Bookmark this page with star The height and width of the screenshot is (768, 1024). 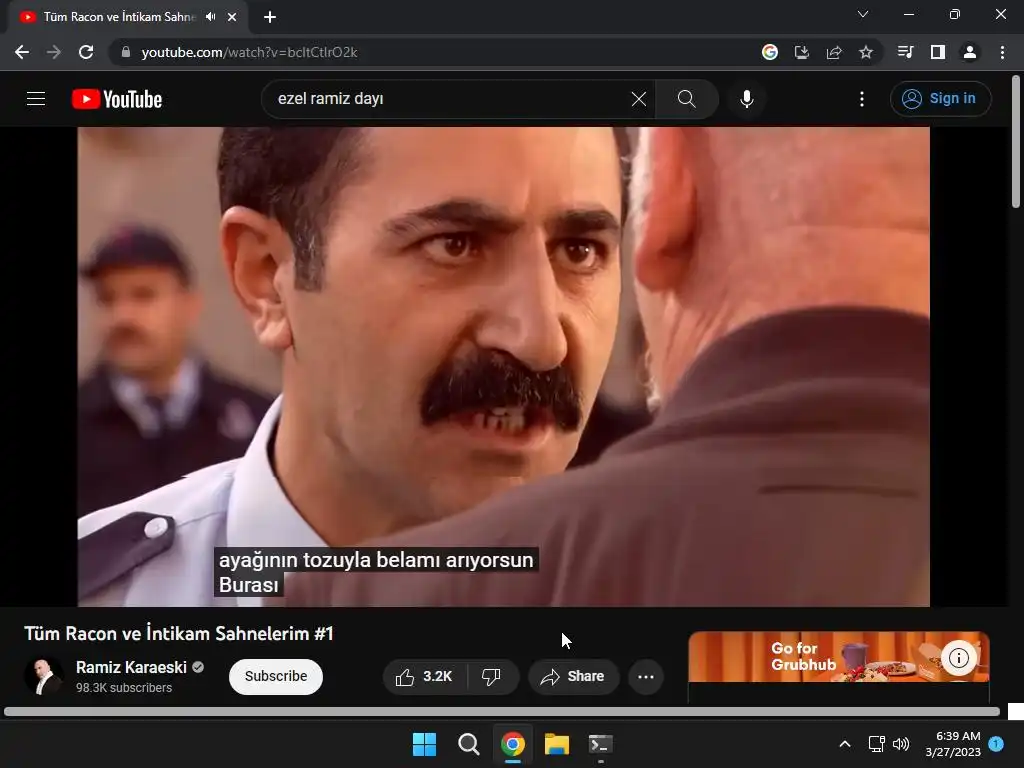(866, 52)
